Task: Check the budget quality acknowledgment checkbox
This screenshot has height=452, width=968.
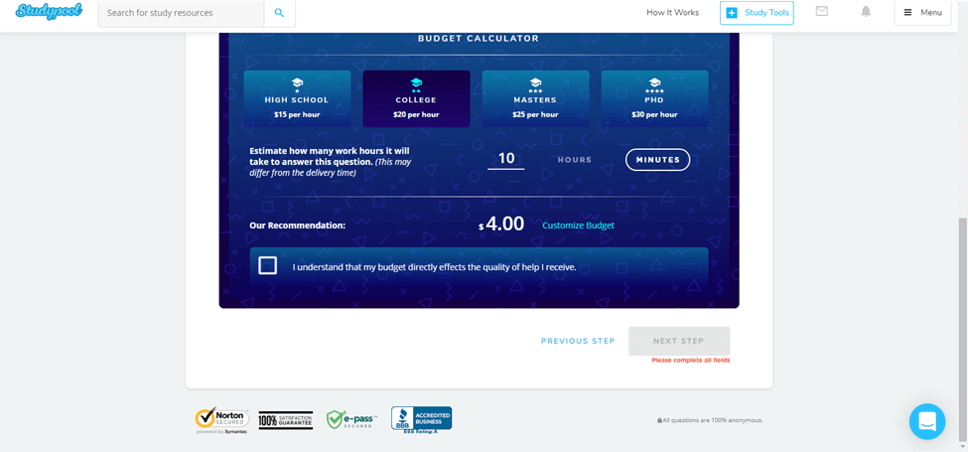Action: coord(267,266)
